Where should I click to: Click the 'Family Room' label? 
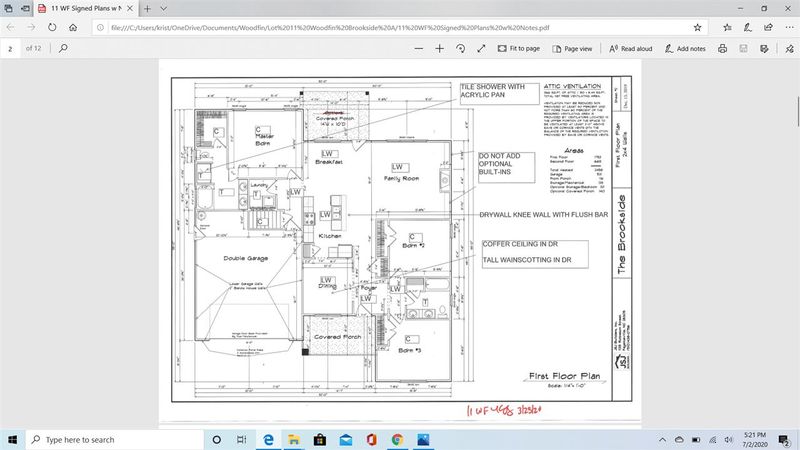(402, 178)
